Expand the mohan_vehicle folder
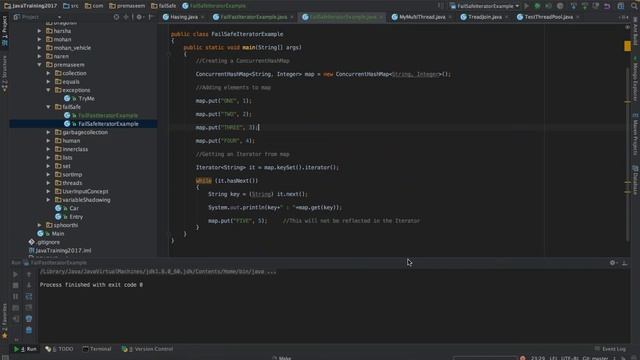Image resolution: width=640 pixels, height=360 pixels. [x=40, y=48]
